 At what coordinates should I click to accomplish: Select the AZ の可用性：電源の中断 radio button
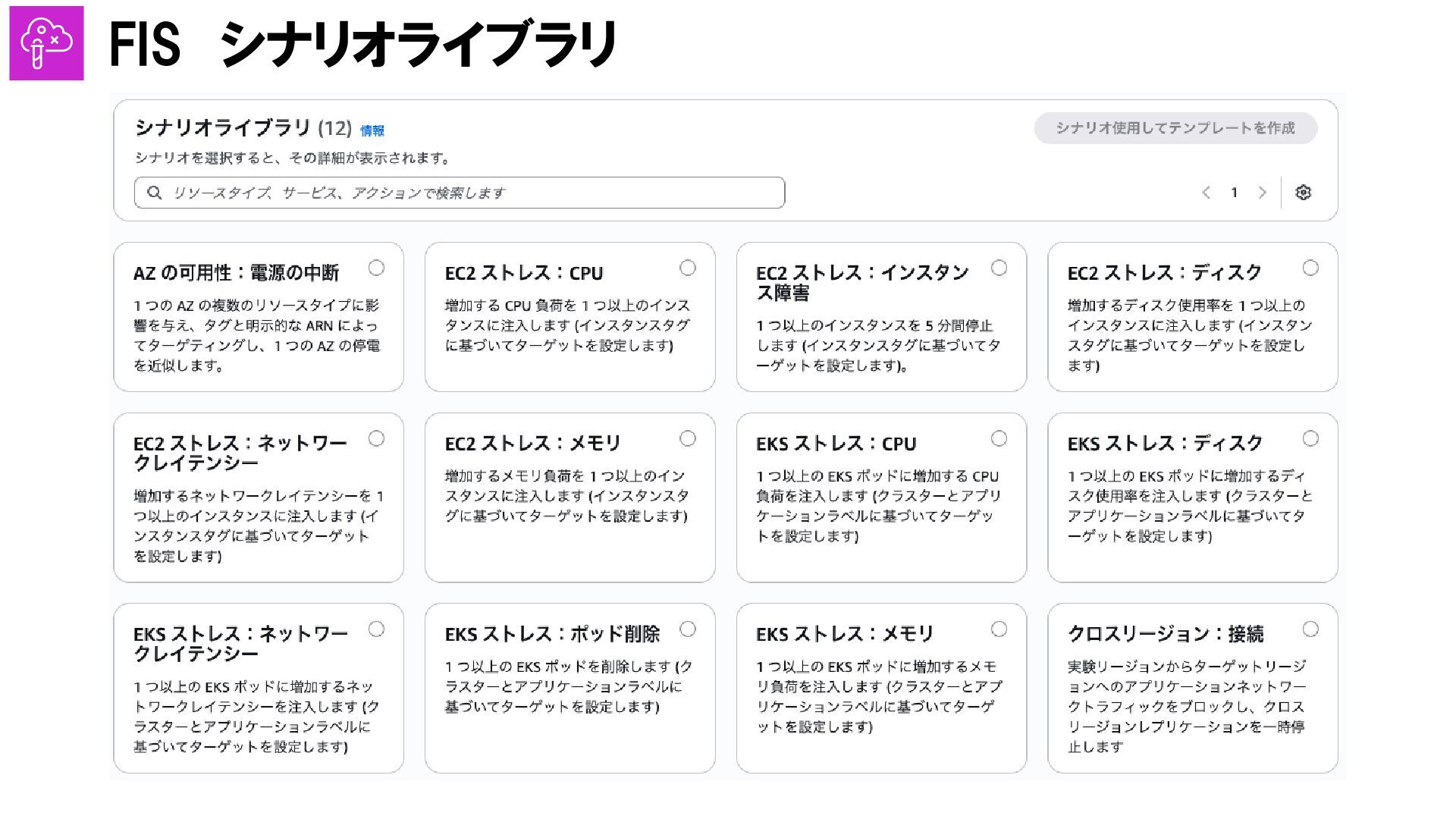pyautogui.click(x=376, y=268)
